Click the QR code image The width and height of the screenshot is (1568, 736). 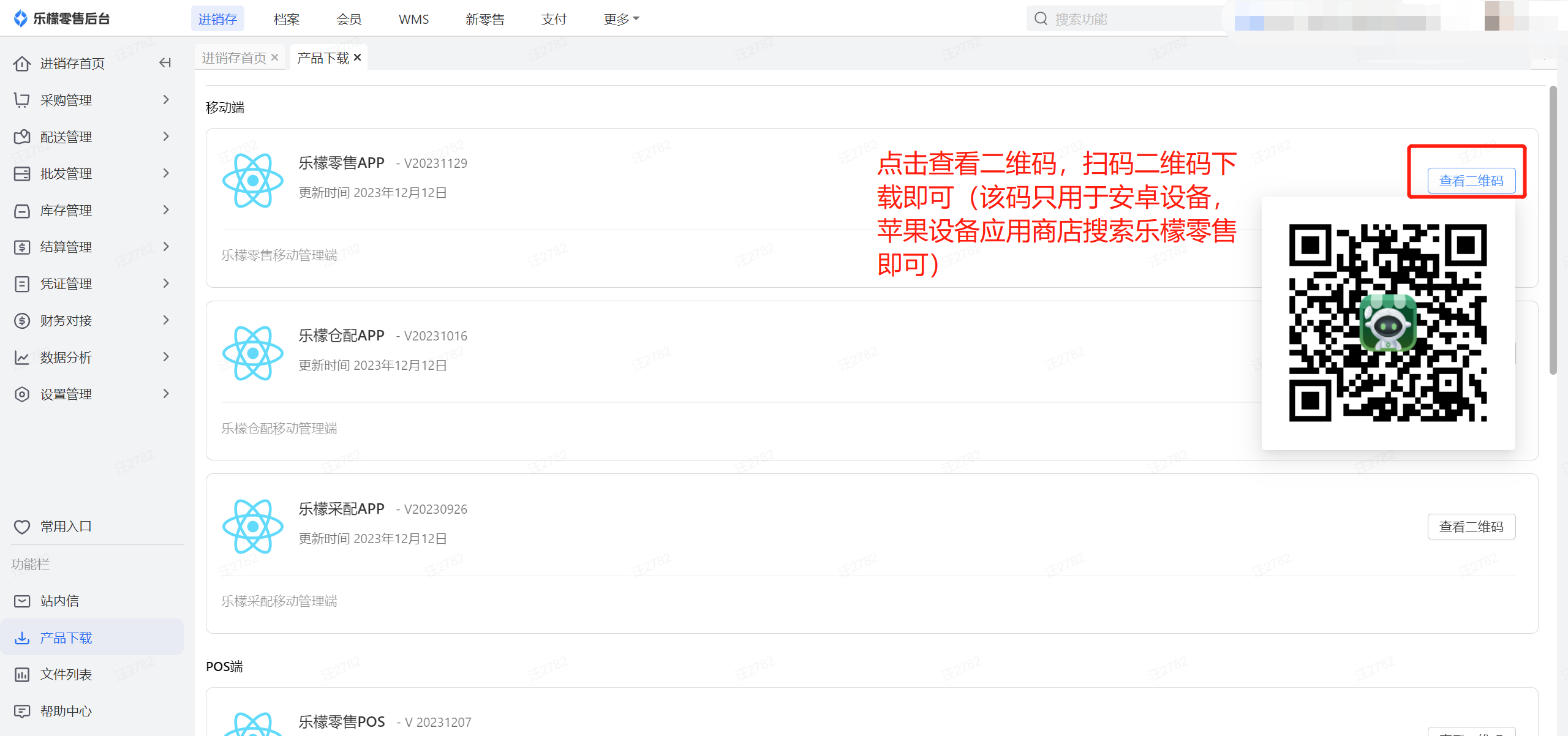(x=1388, y=323)
